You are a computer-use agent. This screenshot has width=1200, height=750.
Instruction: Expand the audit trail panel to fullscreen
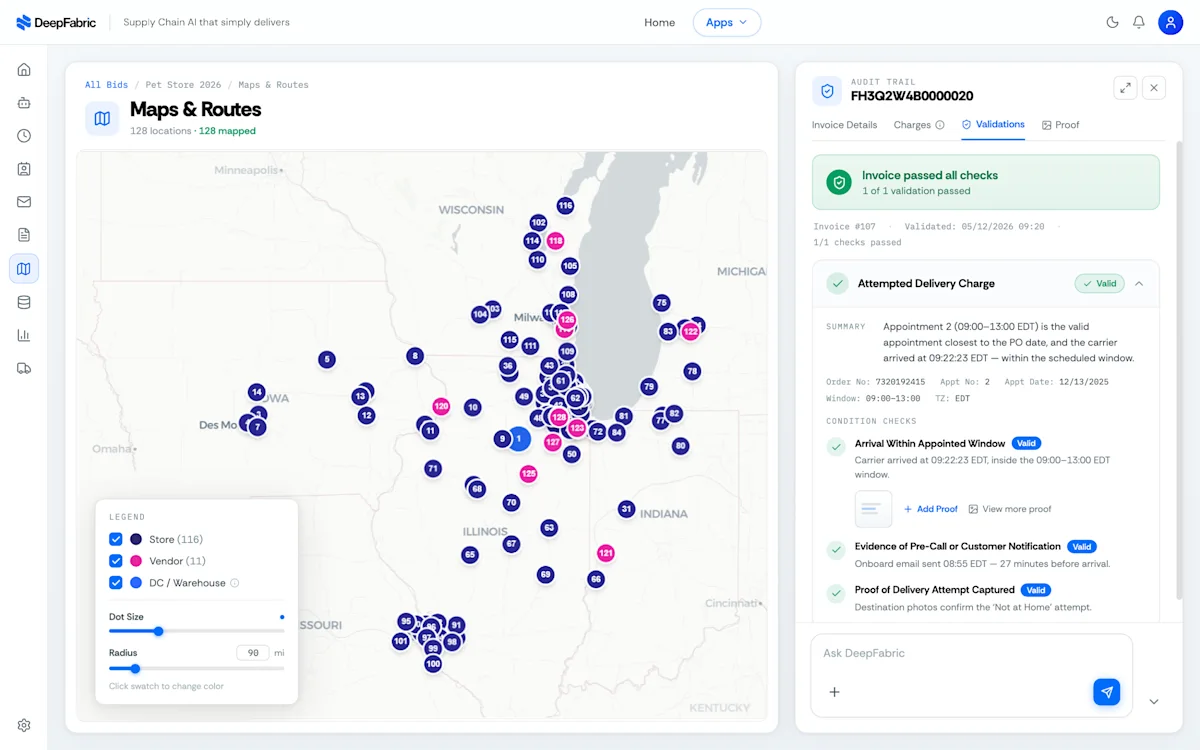pyautogui.click(x=1126, y=88)
